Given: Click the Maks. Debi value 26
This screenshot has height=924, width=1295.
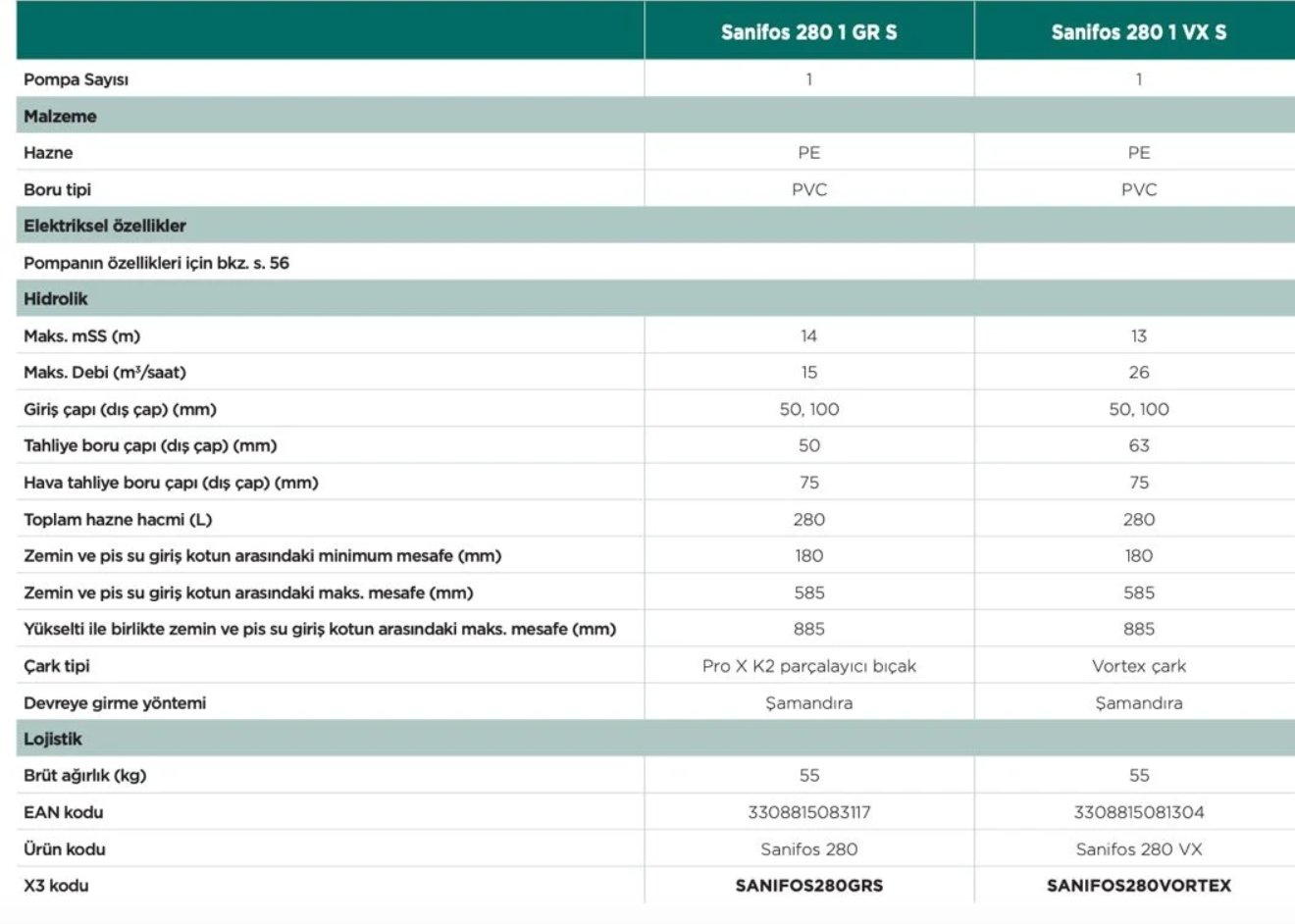Looking at the screenshot, I should tap(1138, 373).
